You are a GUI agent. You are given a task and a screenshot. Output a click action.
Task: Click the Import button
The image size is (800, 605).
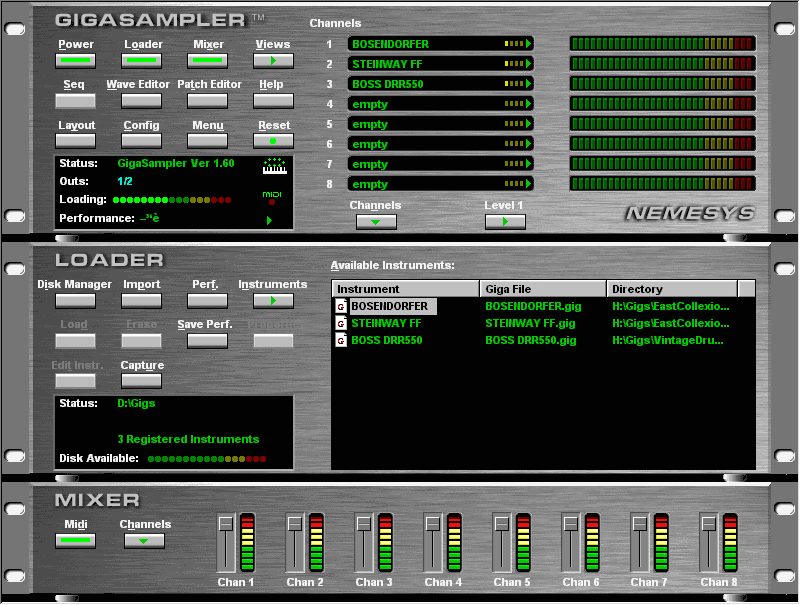pyautogui.click(x=141, y=301)
